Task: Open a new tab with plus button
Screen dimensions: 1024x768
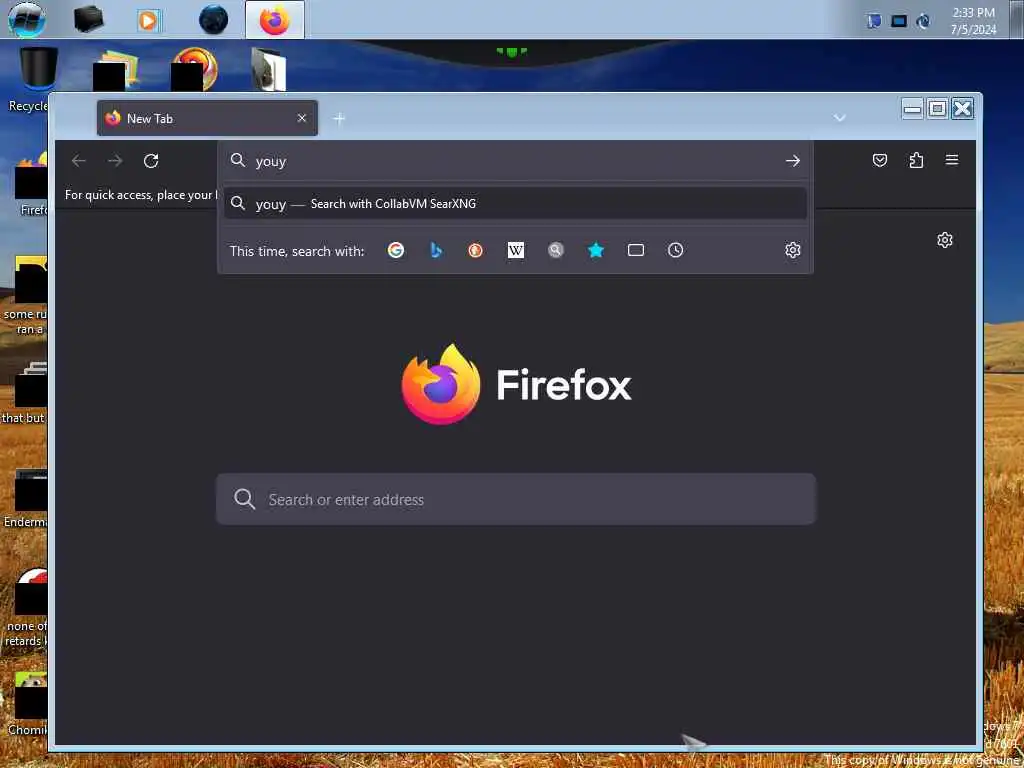Action: point(339,119)
